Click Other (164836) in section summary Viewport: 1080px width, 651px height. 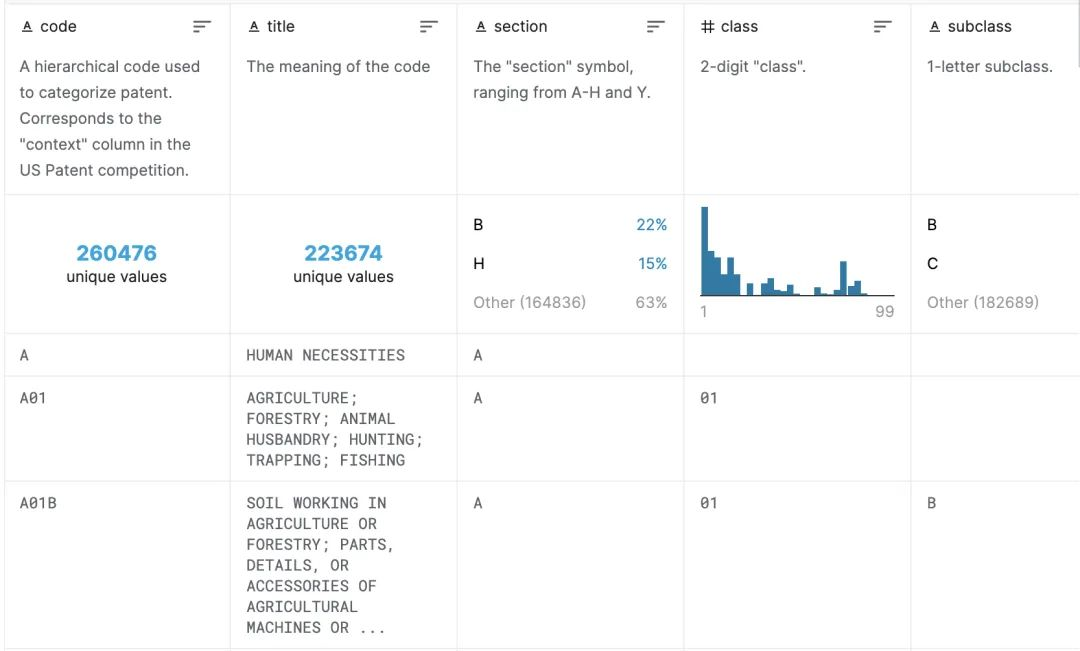point(529,302)
